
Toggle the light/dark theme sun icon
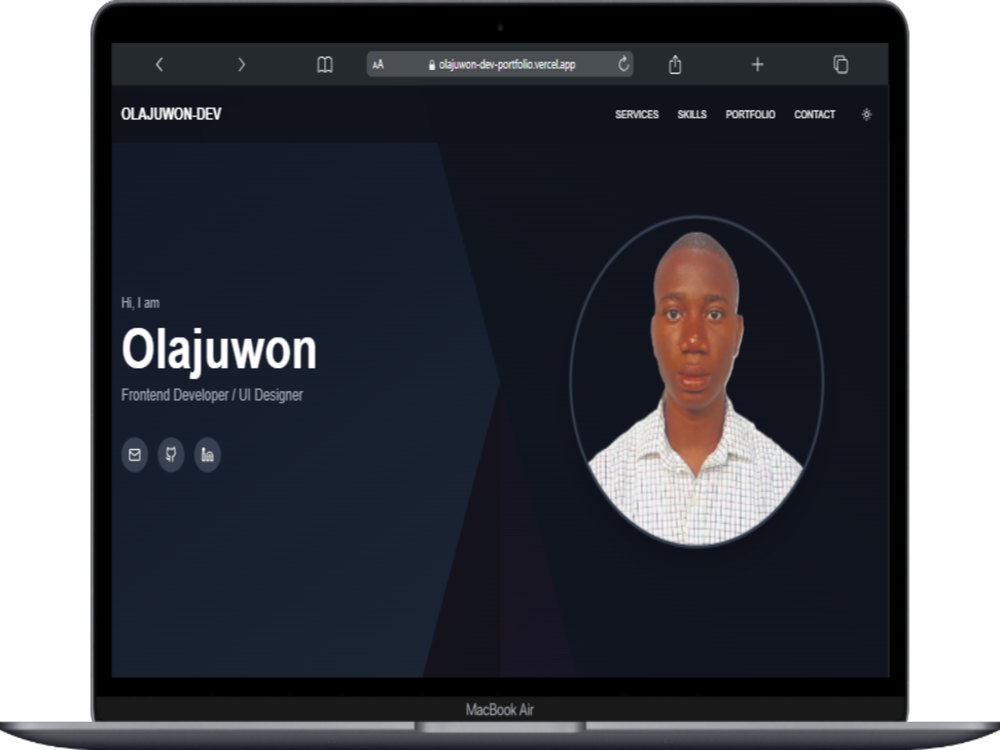(x=866, y=115)
